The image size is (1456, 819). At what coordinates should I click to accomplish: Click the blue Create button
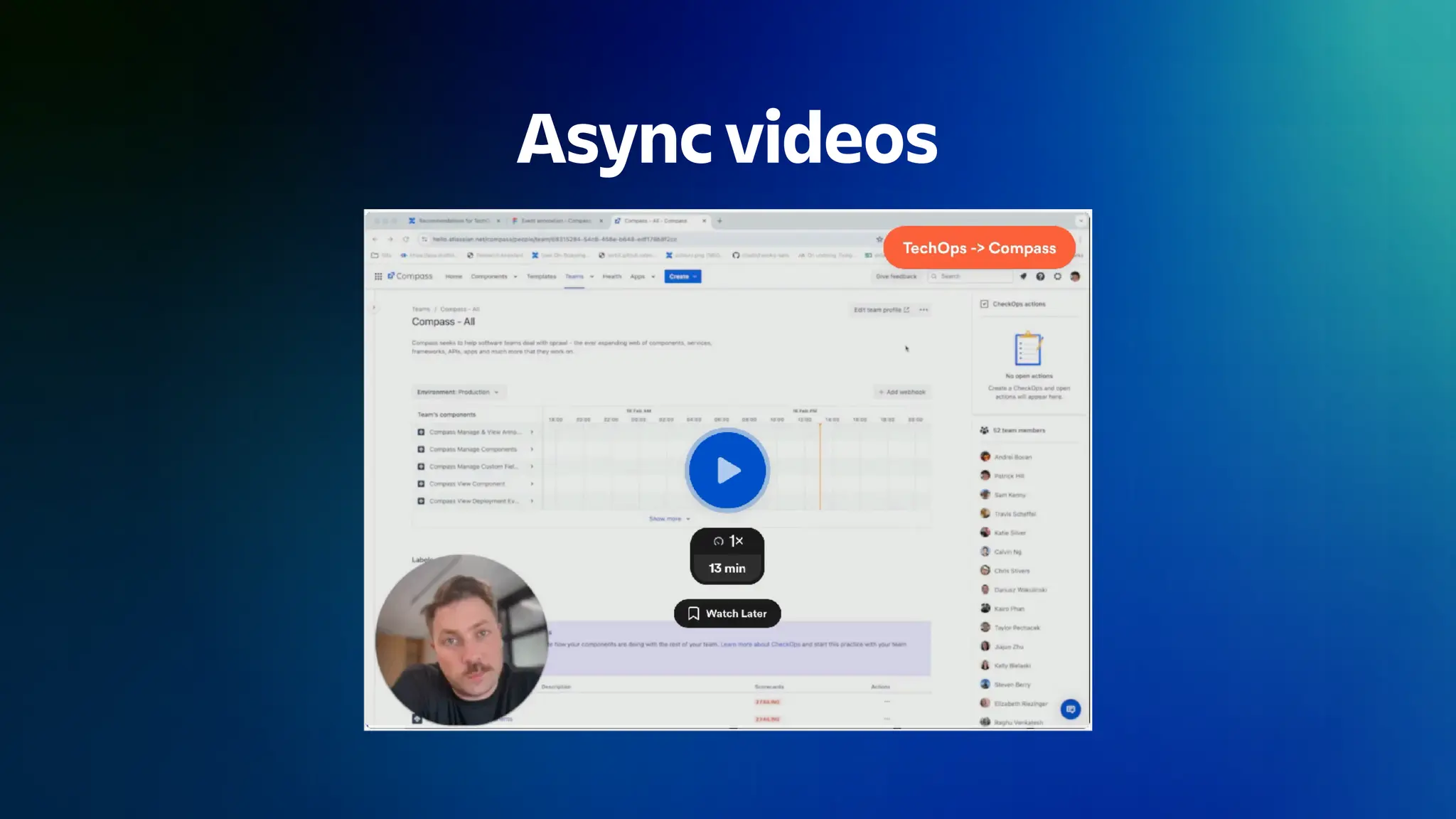[682, 277]
